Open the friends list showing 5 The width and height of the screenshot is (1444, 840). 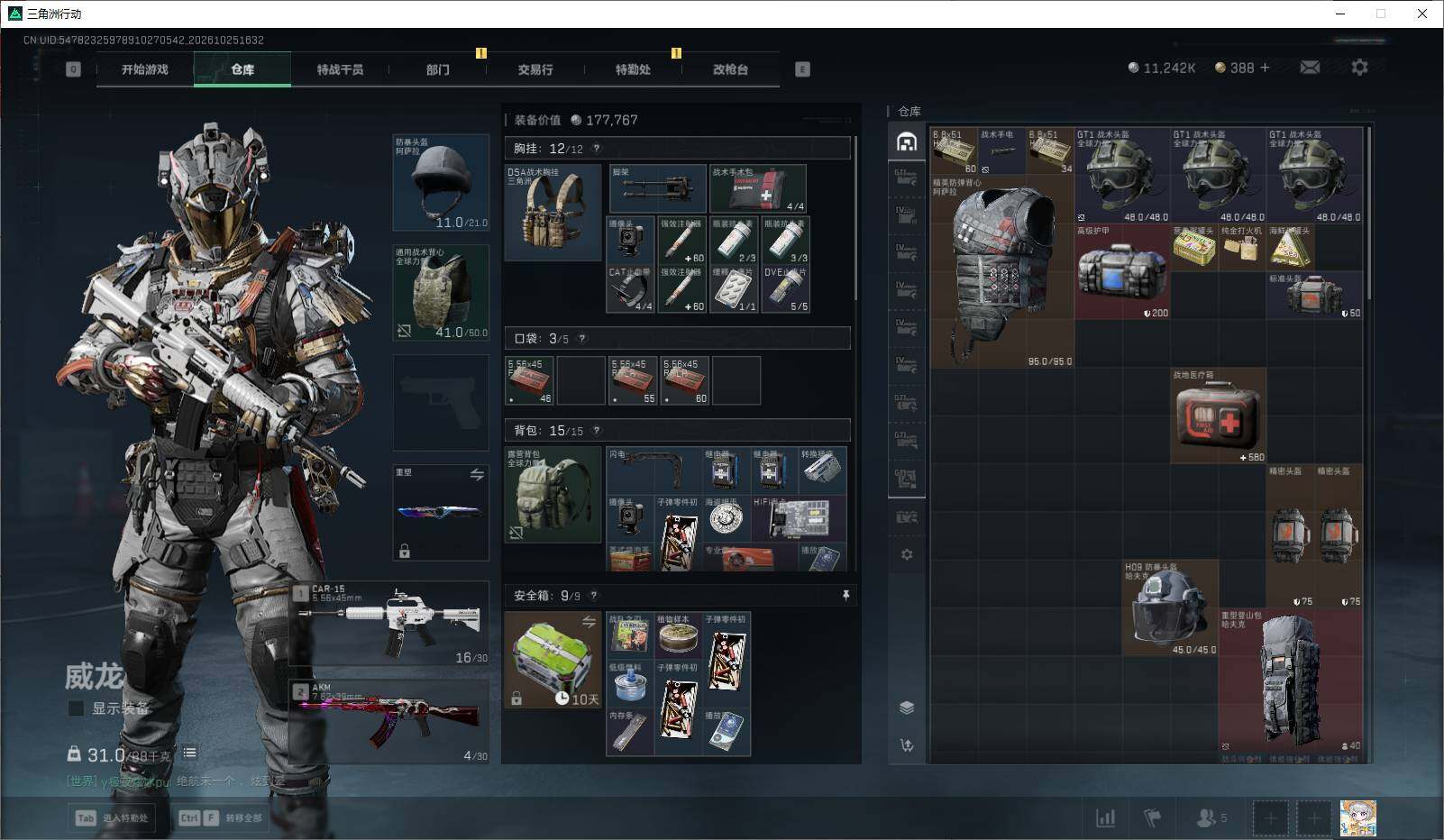click(x=1211, y=817)
